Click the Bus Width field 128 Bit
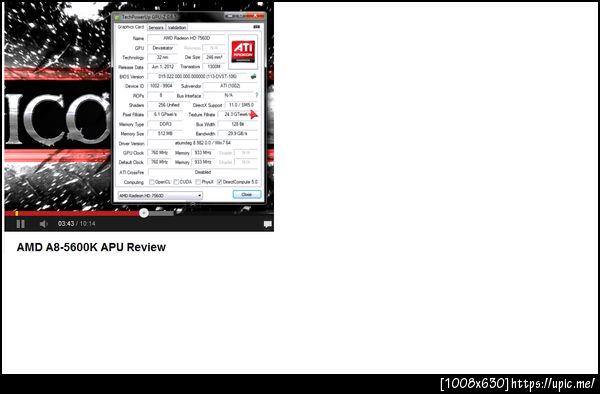The image size is (600, 394). [238, 124]
